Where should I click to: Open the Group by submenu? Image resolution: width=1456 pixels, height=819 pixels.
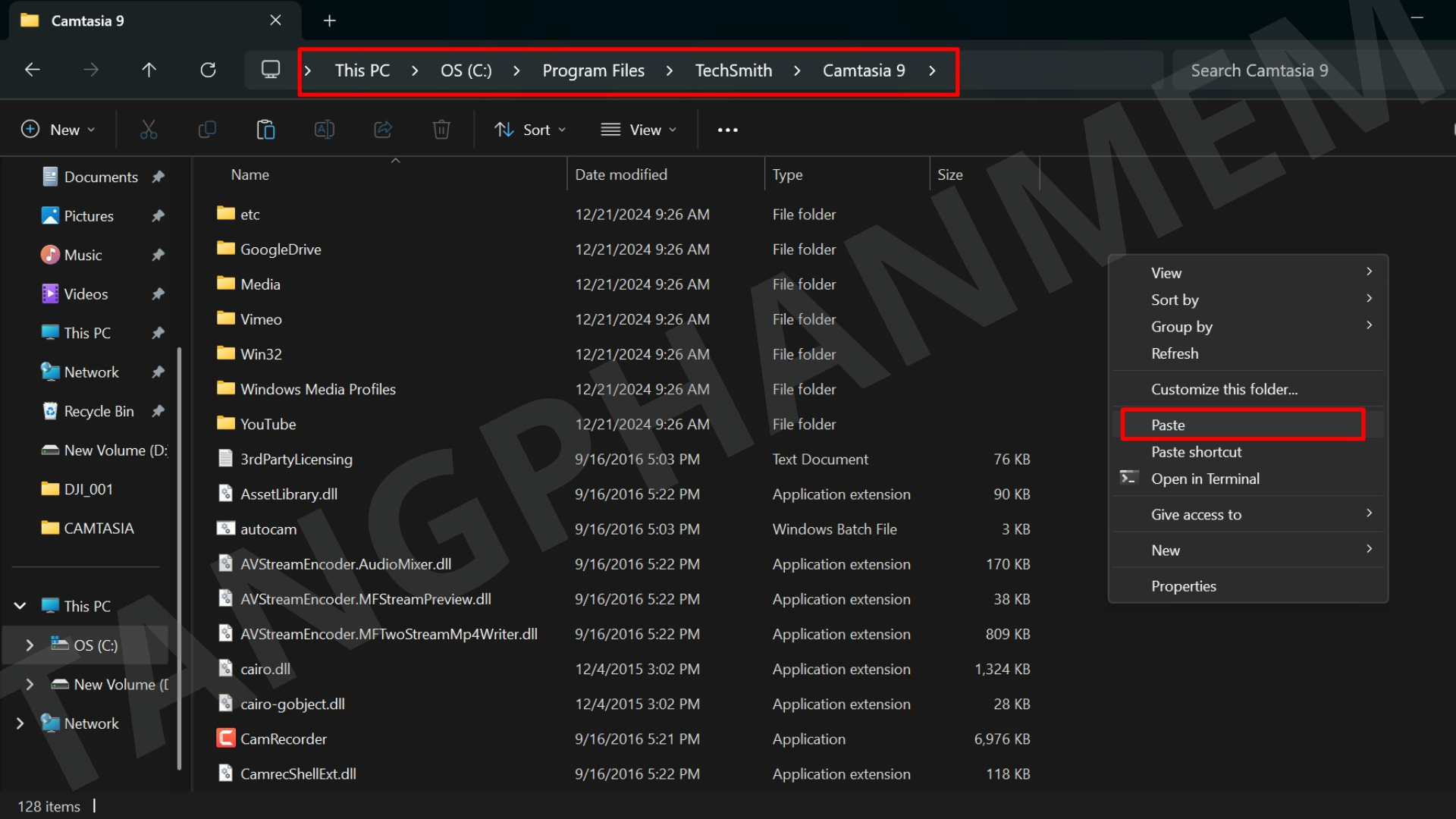click(x=1247, y=327)
